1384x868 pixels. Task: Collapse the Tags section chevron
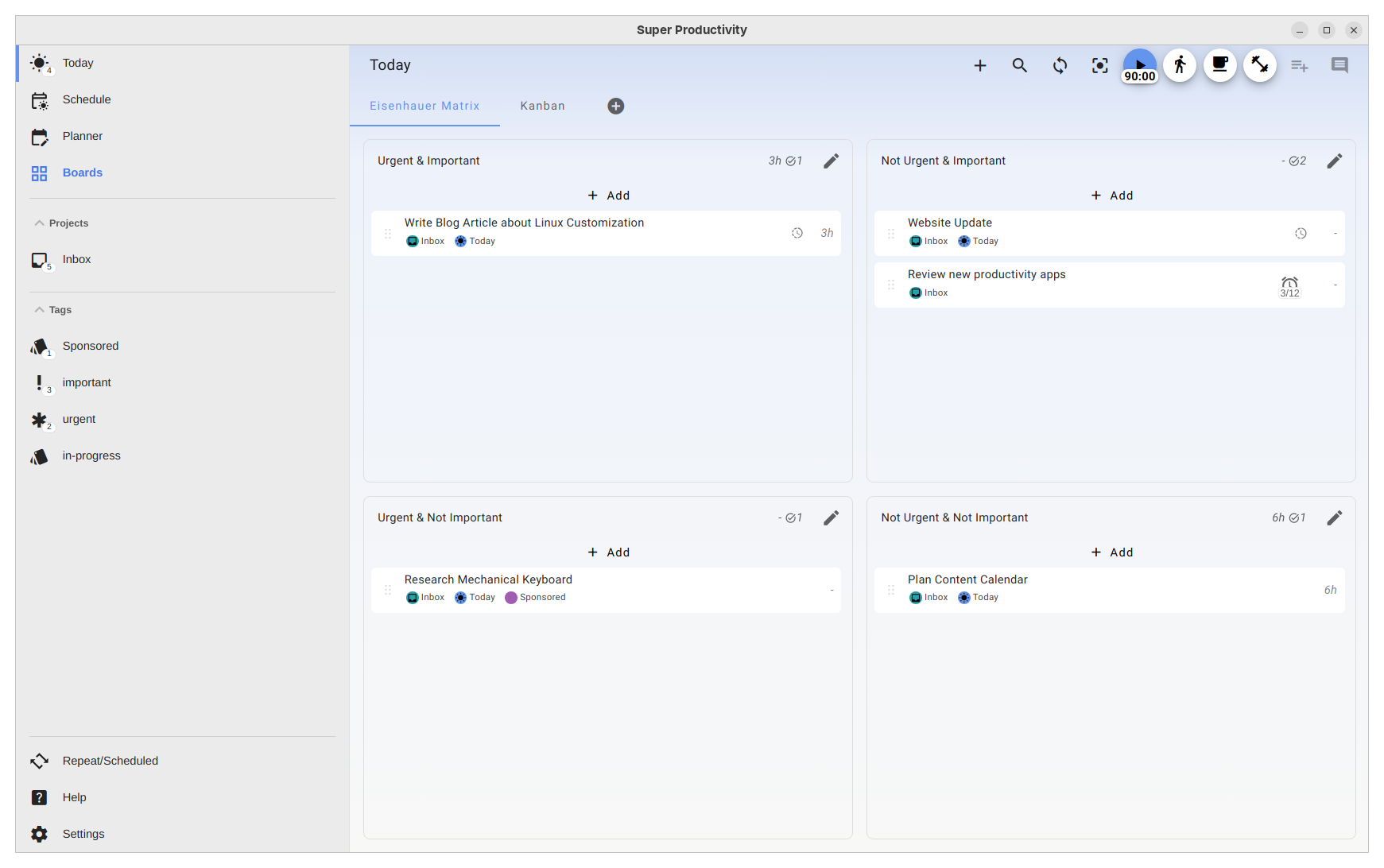[39, 310]
